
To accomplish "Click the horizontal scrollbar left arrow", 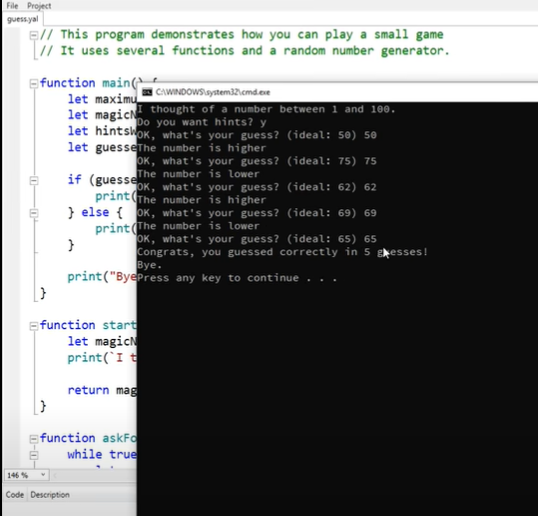I will tap(55, 476).
